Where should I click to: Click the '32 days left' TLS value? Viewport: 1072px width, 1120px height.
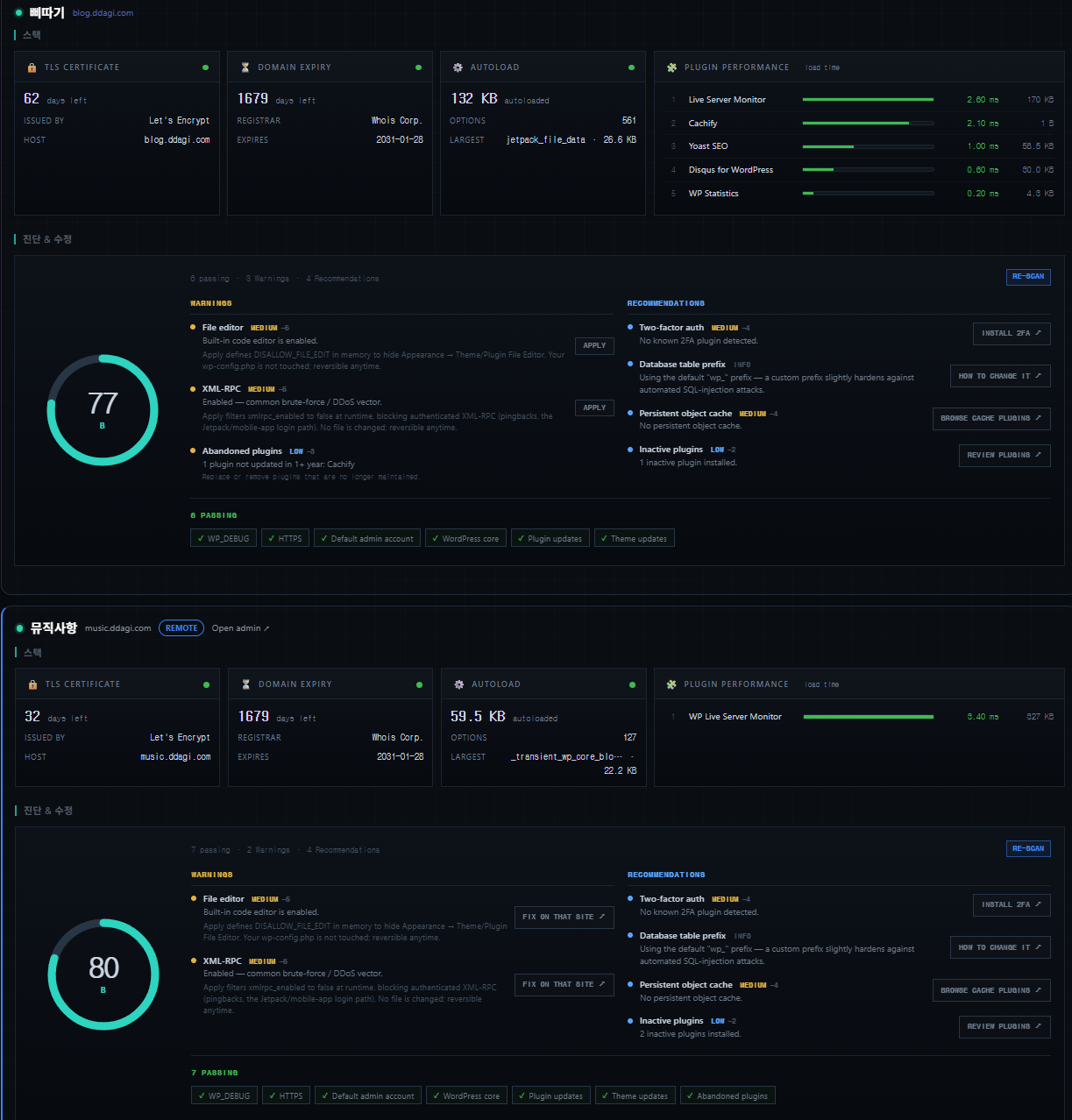point(56,717)
